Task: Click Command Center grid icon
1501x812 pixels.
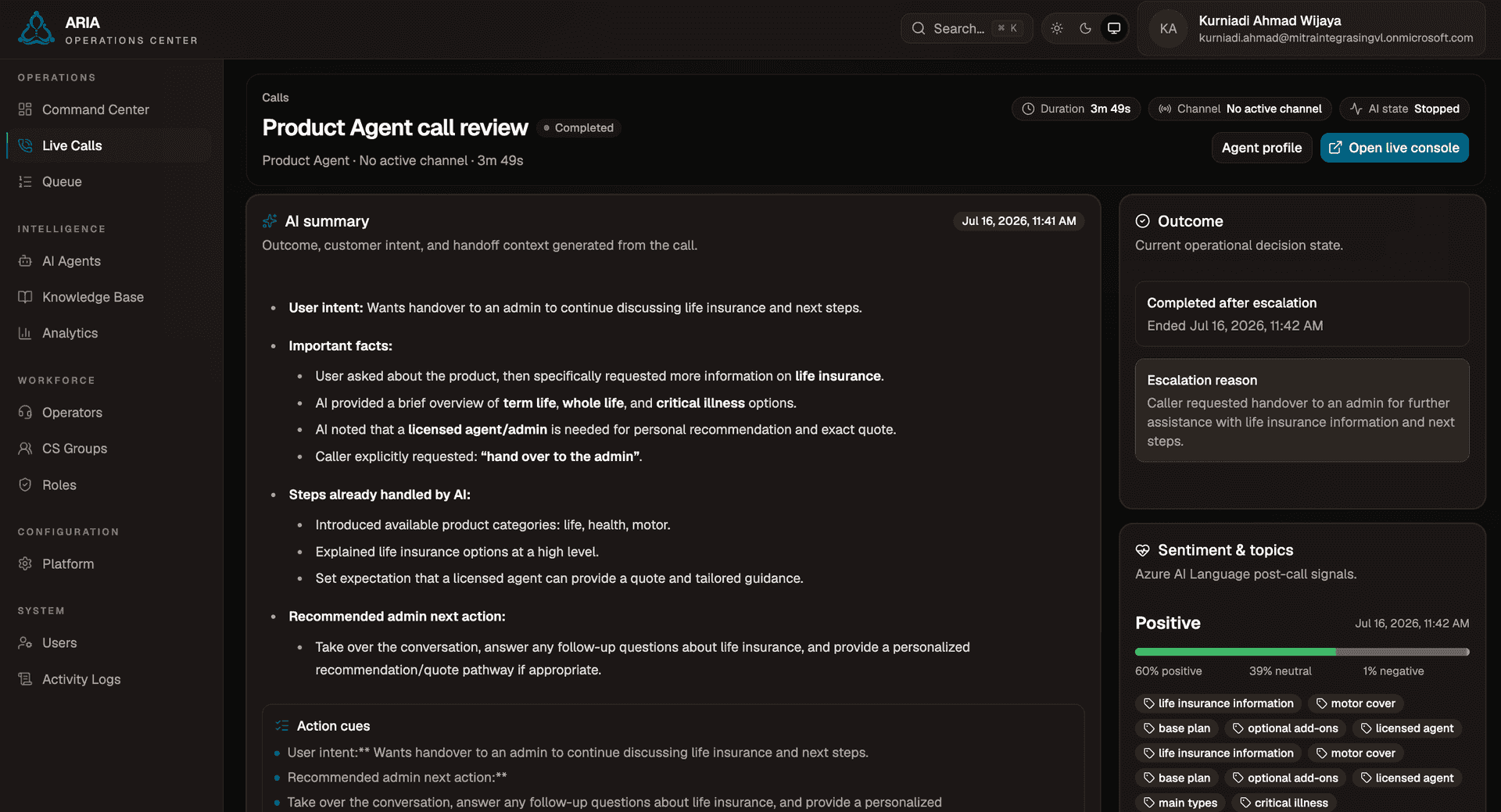Action: [25, 109]
